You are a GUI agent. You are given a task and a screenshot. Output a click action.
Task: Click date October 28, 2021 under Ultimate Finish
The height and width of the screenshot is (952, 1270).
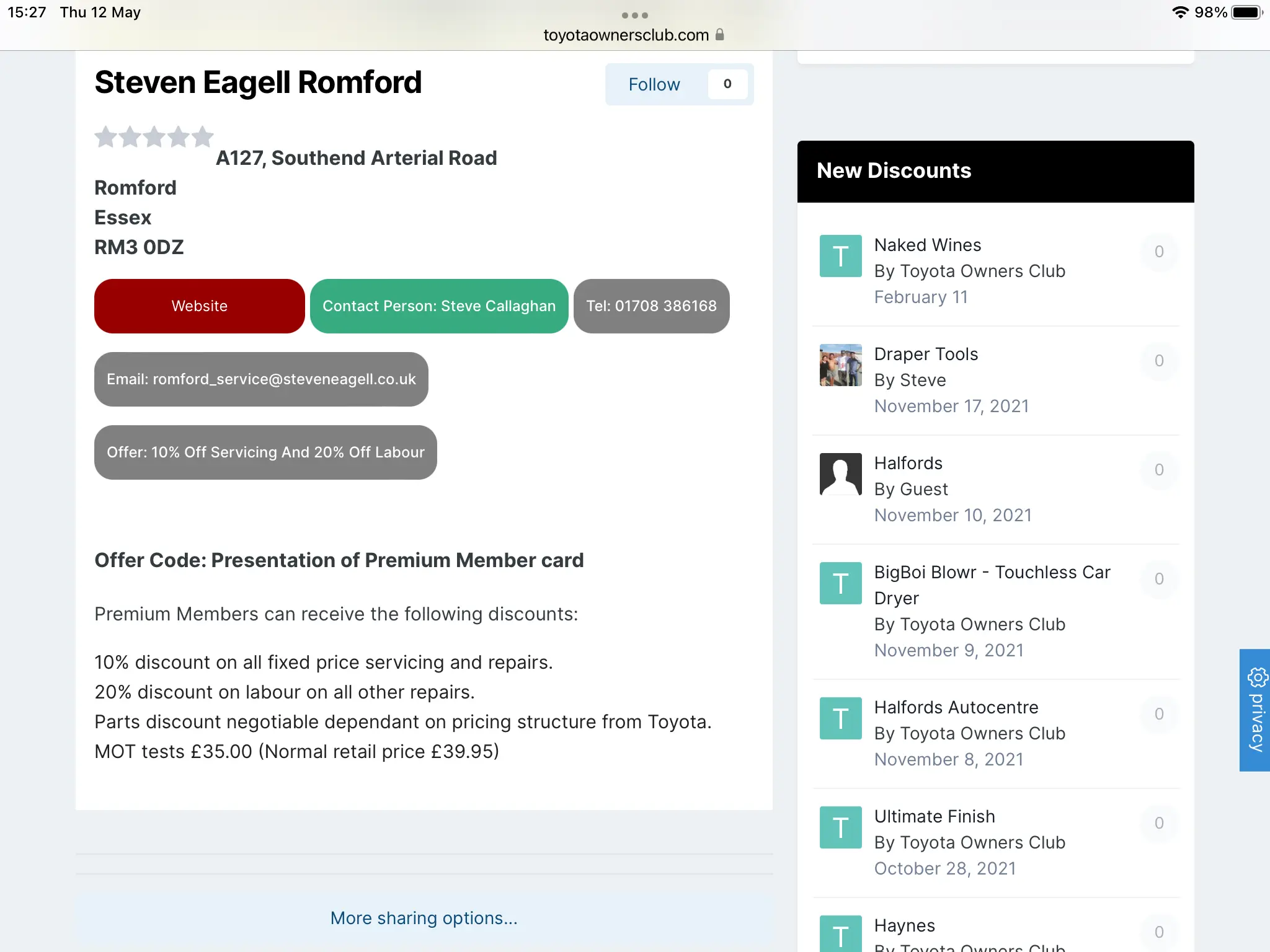pyautogui.click(x=945, y=868)
